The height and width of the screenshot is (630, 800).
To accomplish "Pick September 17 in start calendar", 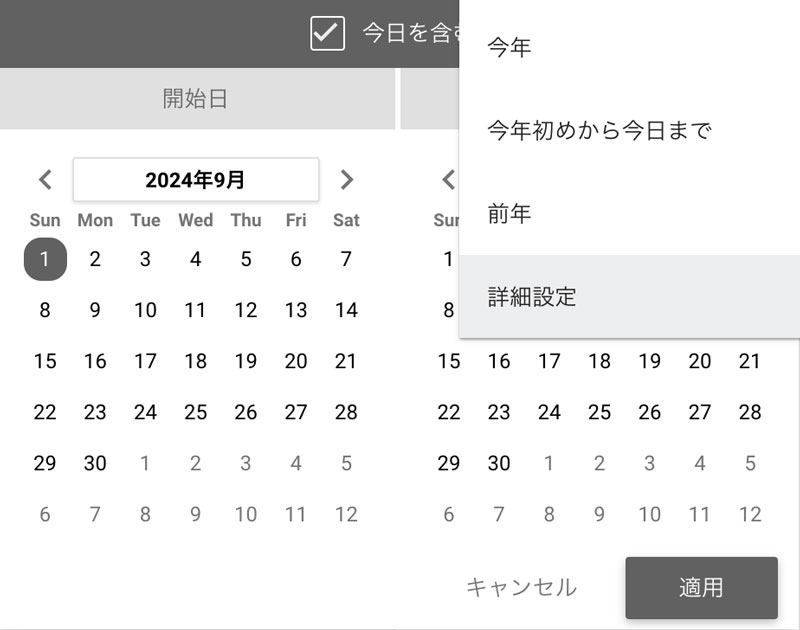I will pos(145,361).
